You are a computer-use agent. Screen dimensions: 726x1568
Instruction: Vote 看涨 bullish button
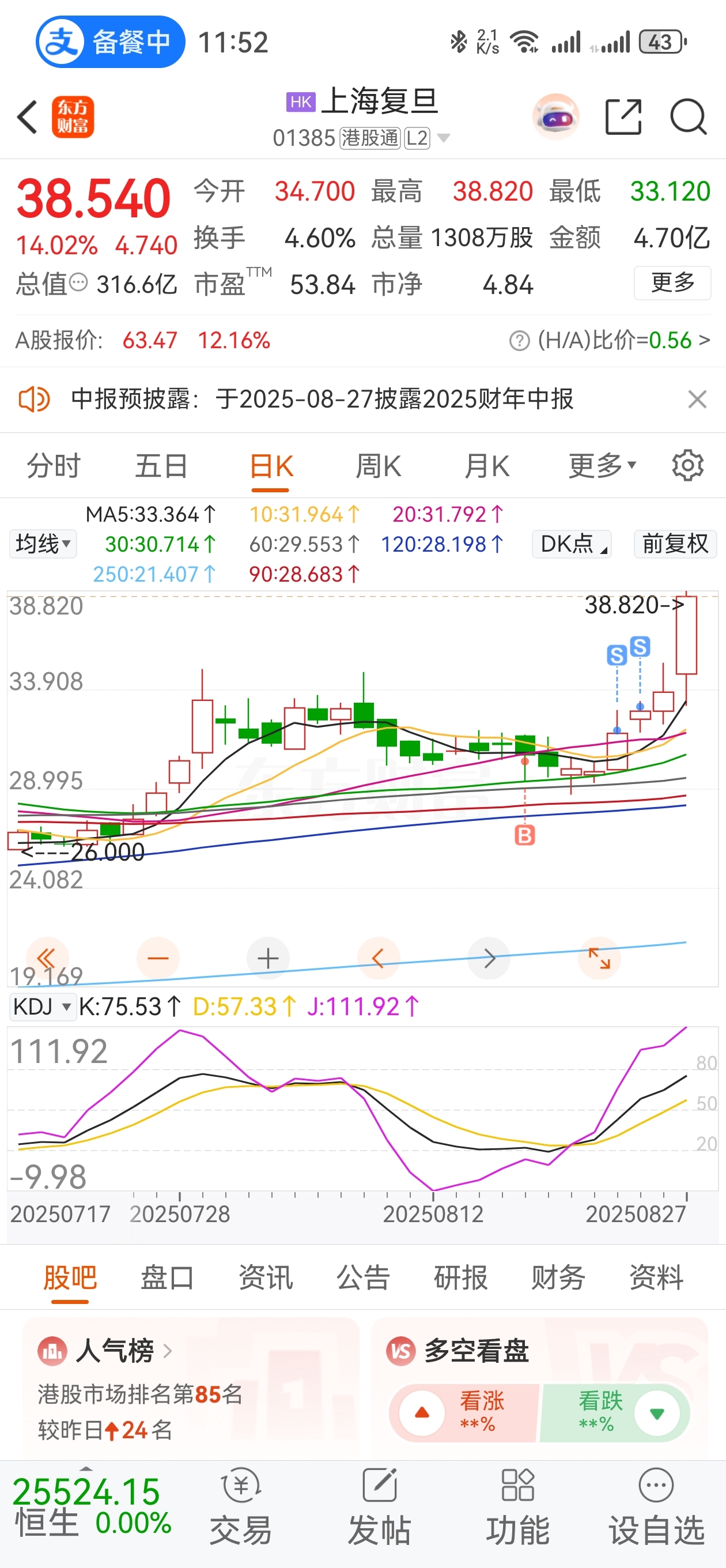point(464,1414)
